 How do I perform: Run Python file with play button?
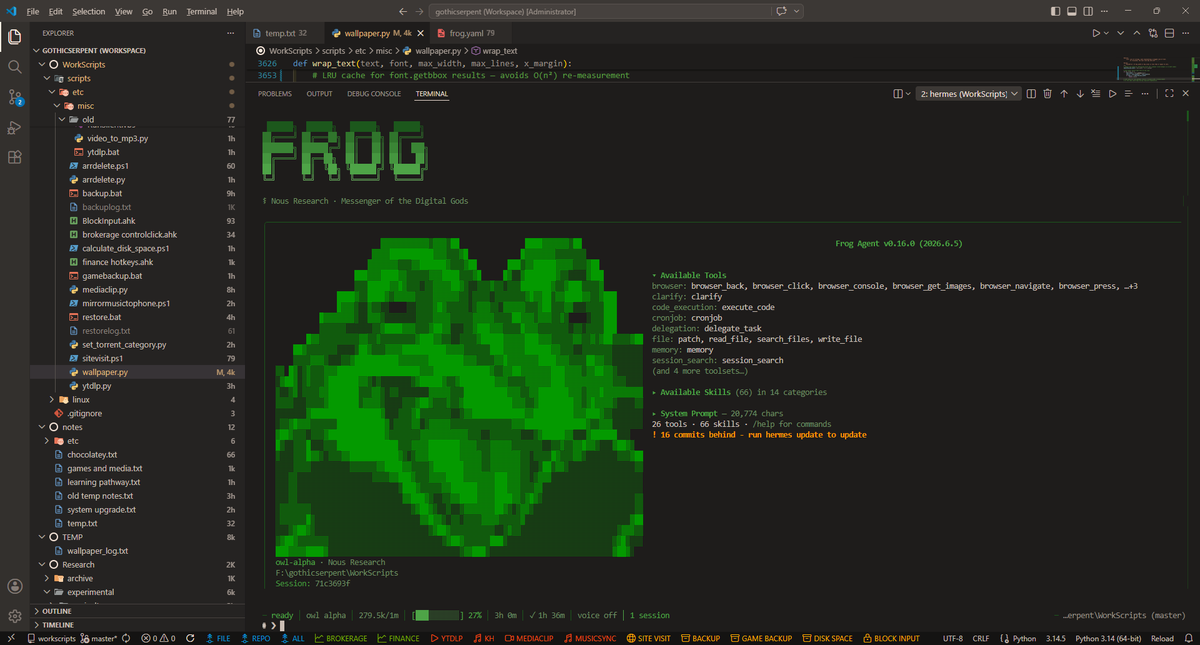tap(1096, 33)
